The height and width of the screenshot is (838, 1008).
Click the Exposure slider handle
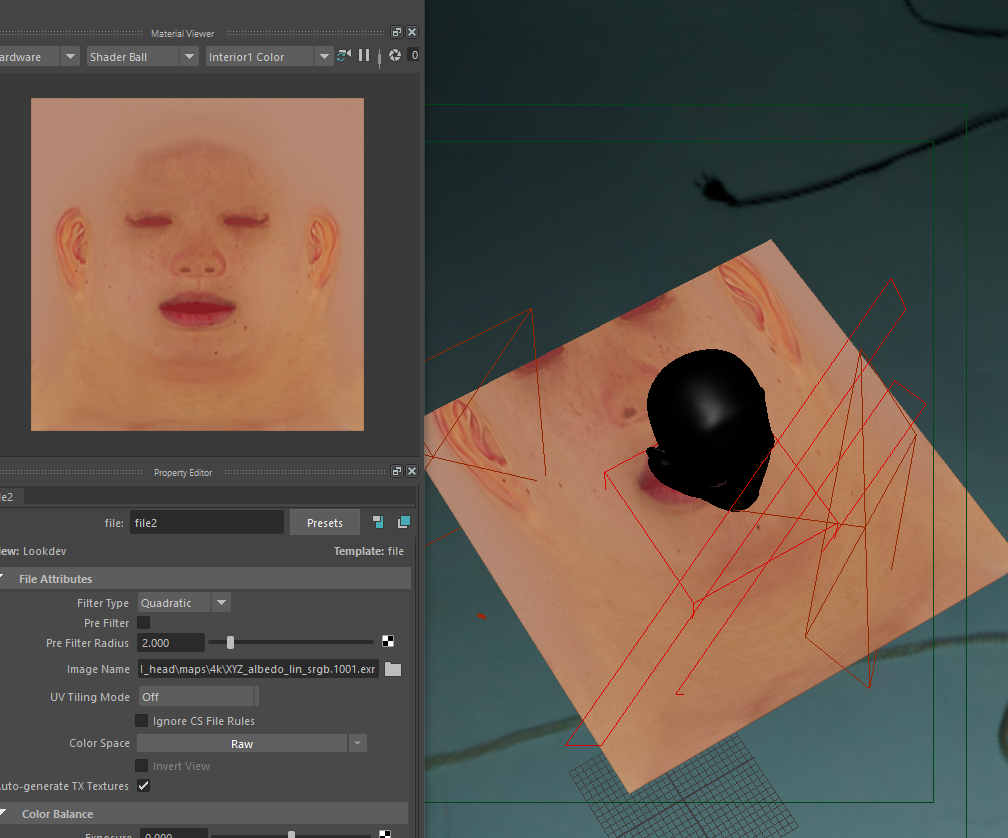291,834
